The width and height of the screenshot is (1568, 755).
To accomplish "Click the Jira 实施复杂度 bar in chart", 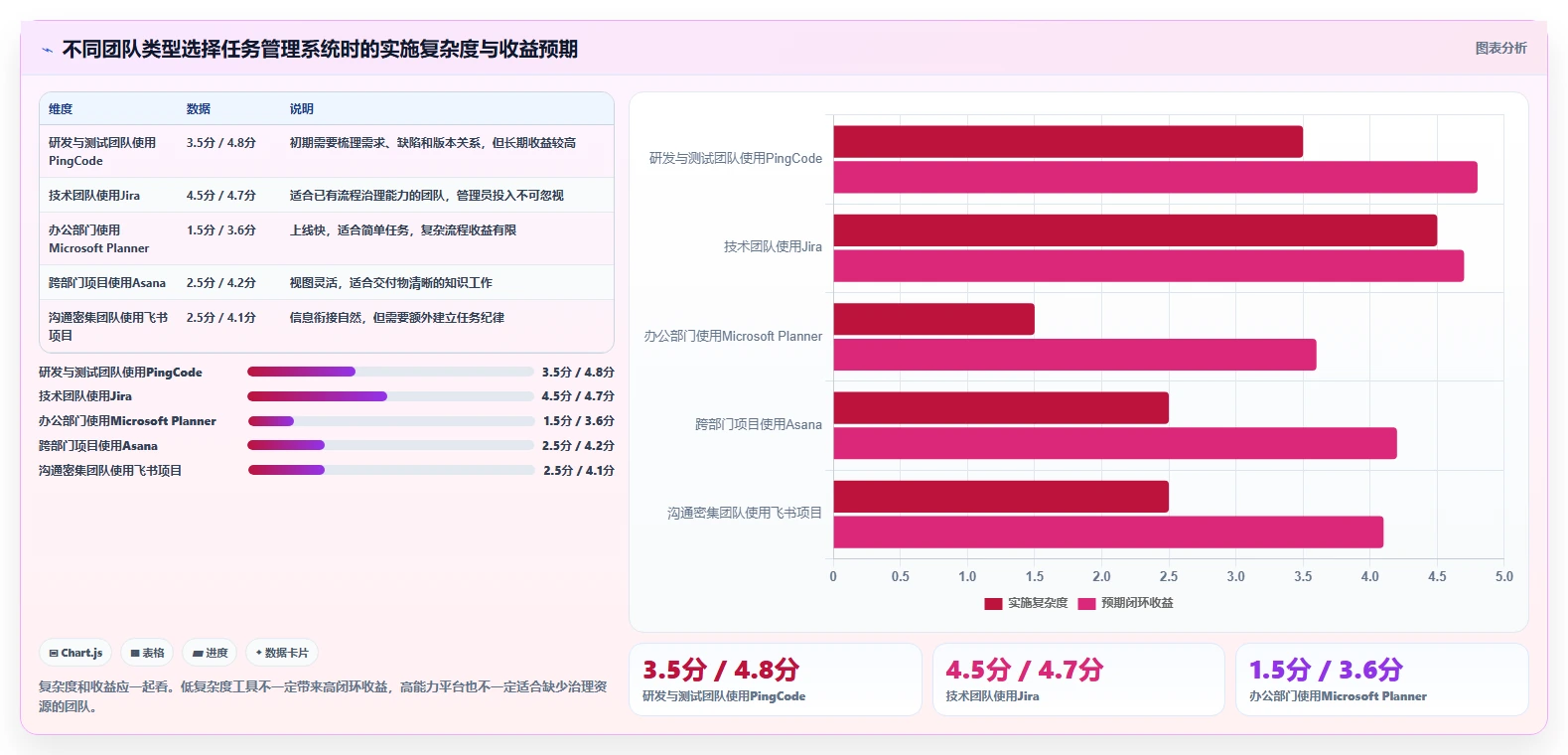I will click(1135, 230).
